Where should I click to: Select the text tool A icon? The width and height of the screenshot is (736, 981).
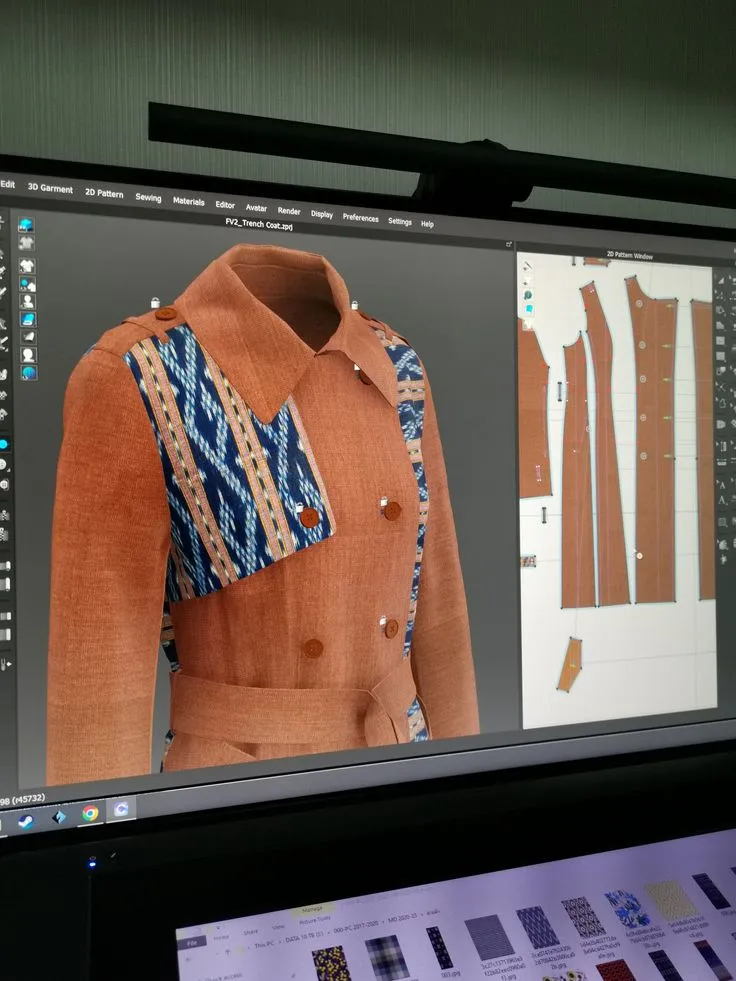pos(722,485)
